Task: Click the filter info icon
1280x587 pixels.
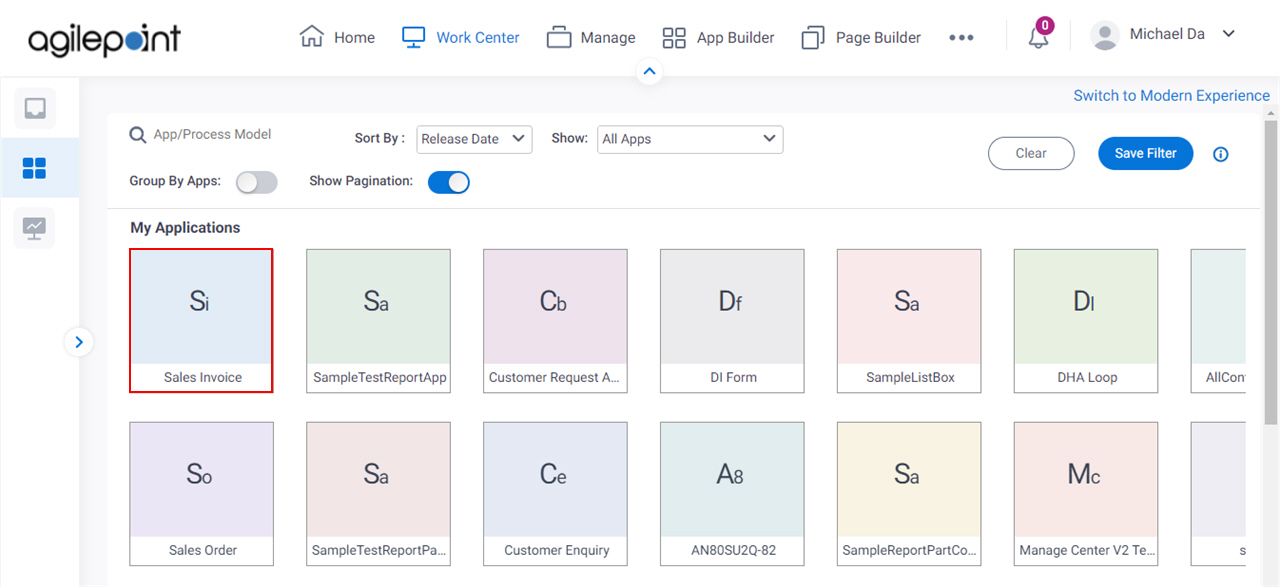Action: tap(1220, 154)
